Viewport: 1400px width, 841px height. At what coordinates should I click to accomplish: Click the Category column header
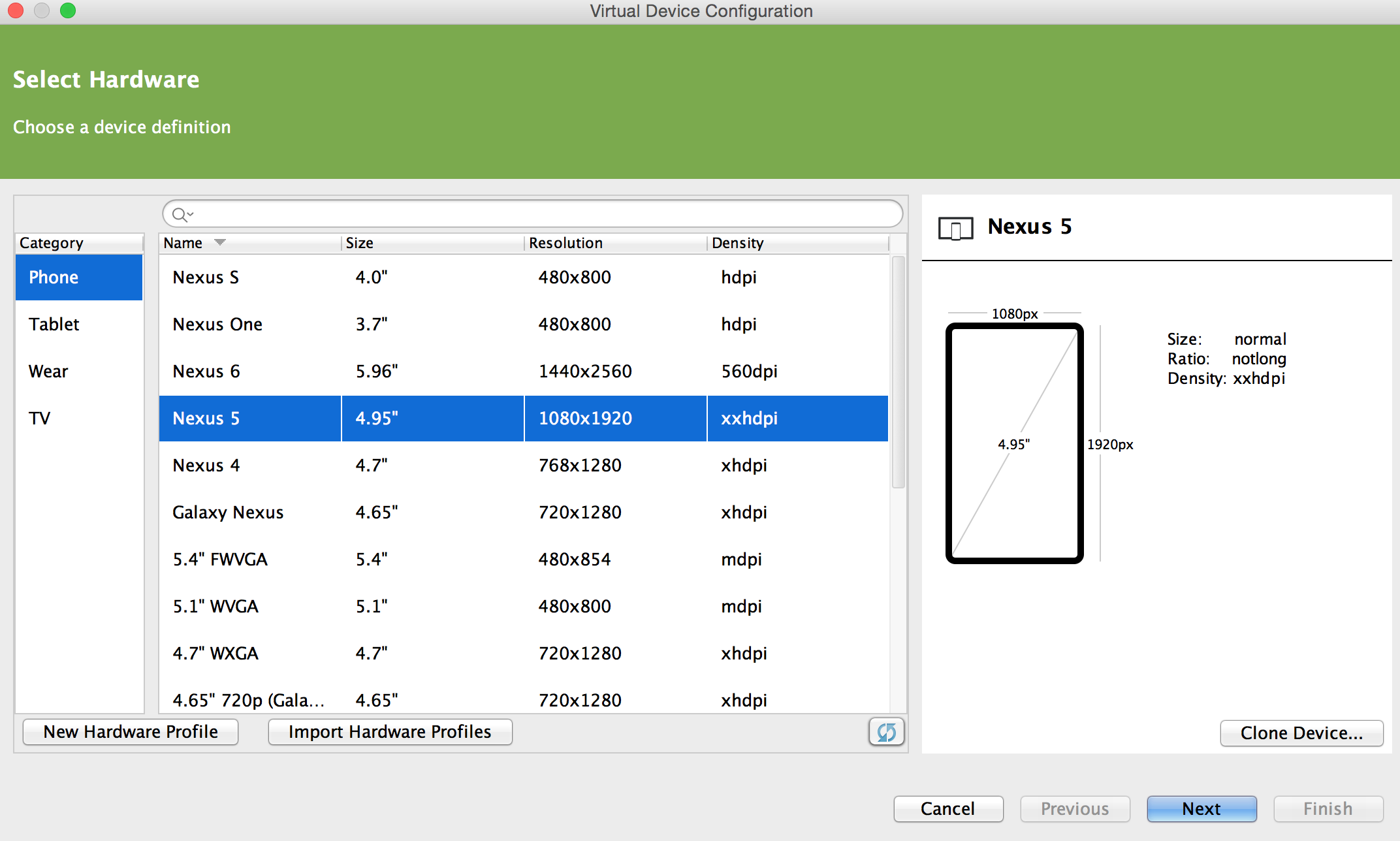coord(79,243)
